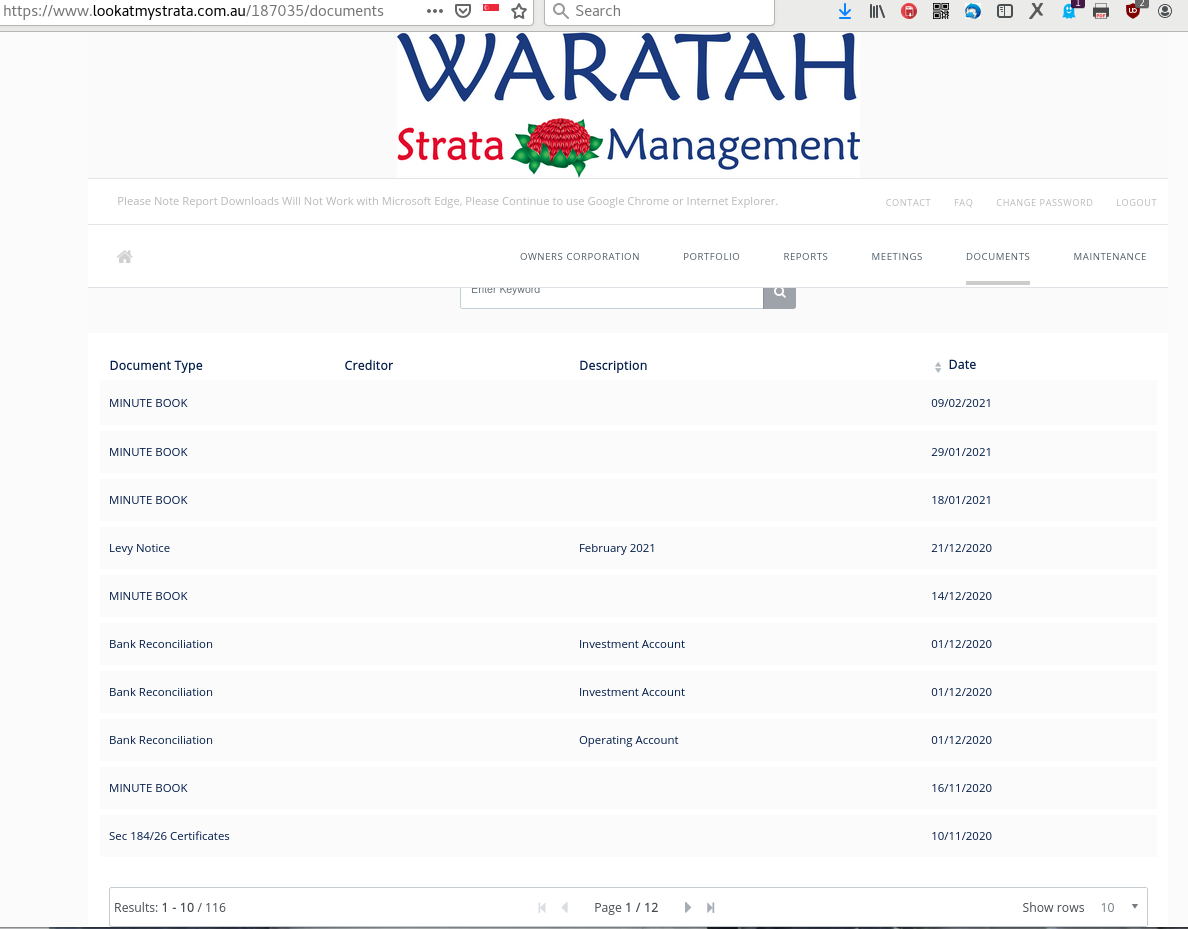This screenshot has width=1188, height=929.
Task: Click the Change Password link
Action: tap(1044, 202)
